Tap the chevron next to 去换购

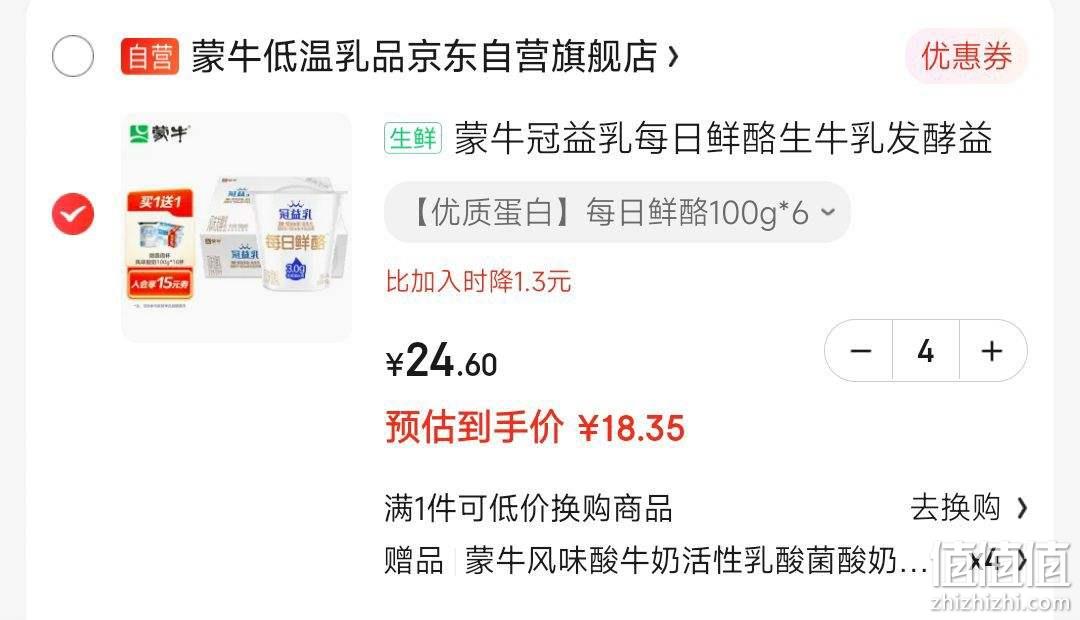click(1022, 508)
